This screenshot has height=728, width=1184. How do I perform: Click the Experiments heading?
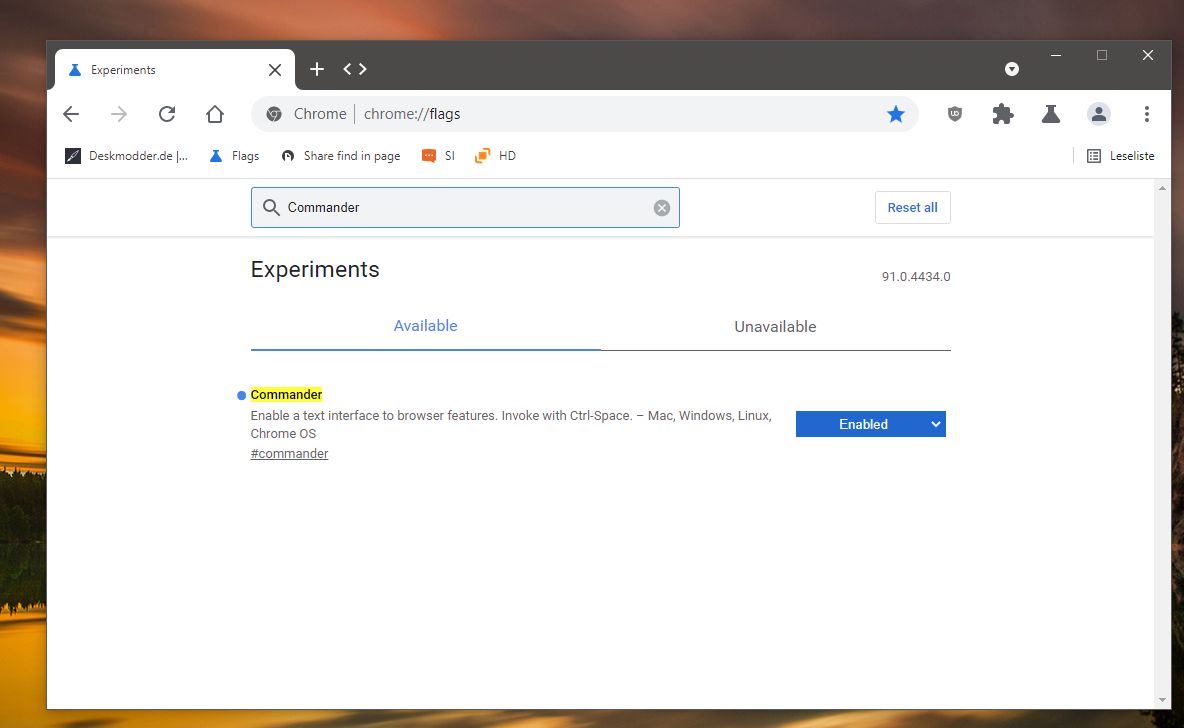tap(315, 270)
